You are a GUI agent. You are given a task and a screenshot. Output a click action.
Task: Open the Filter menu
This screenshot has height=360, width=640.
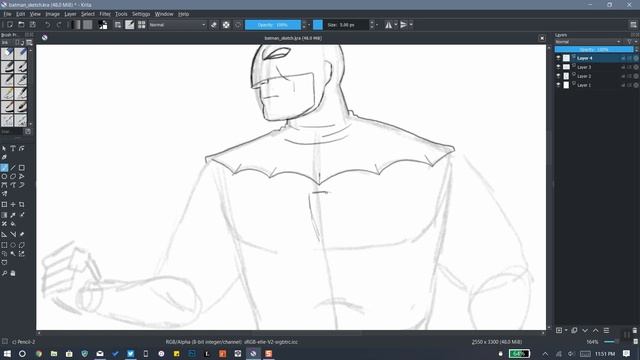[x=105, y=14]
